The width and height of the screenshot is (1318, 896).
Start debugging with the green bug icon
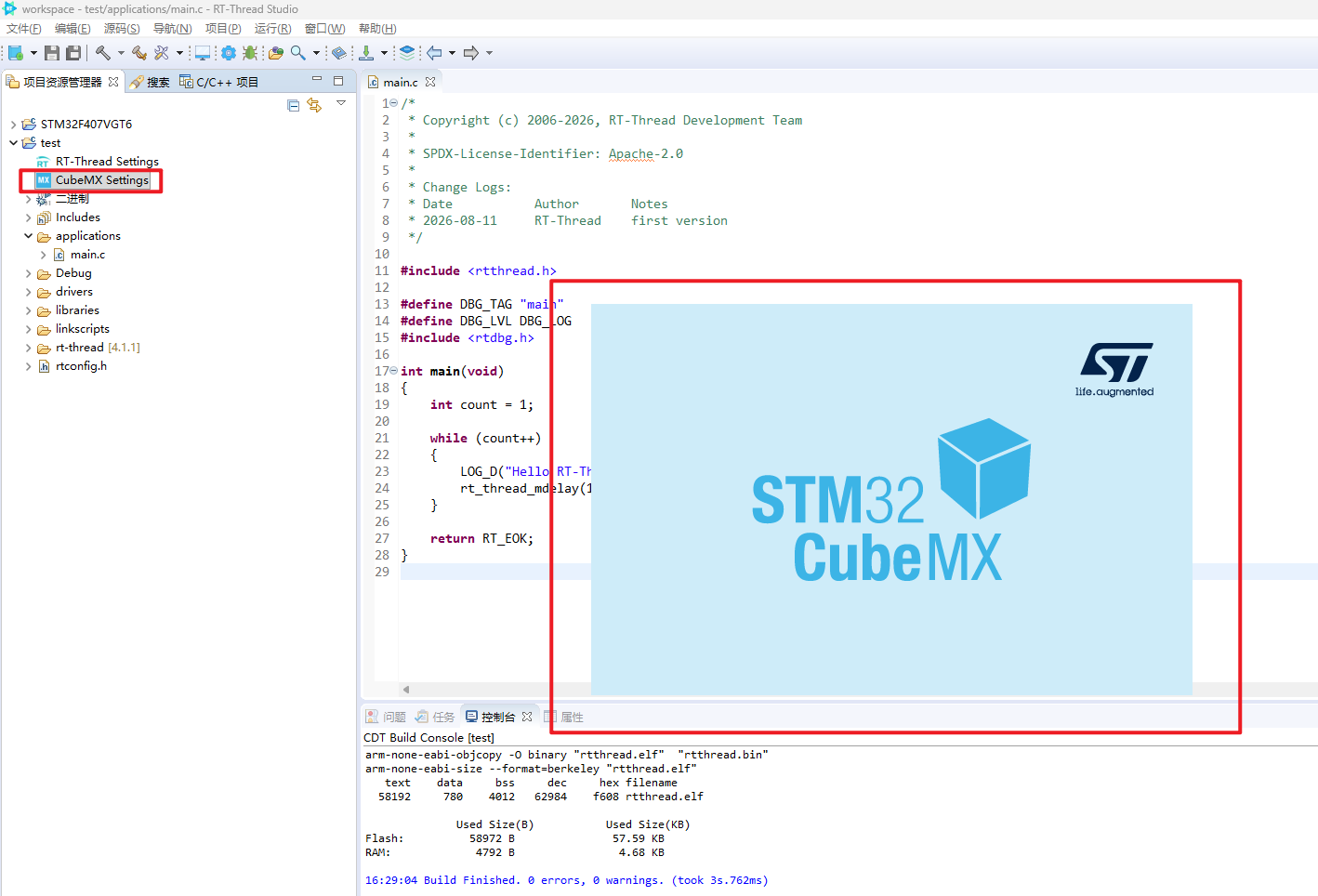coord(250,53)
